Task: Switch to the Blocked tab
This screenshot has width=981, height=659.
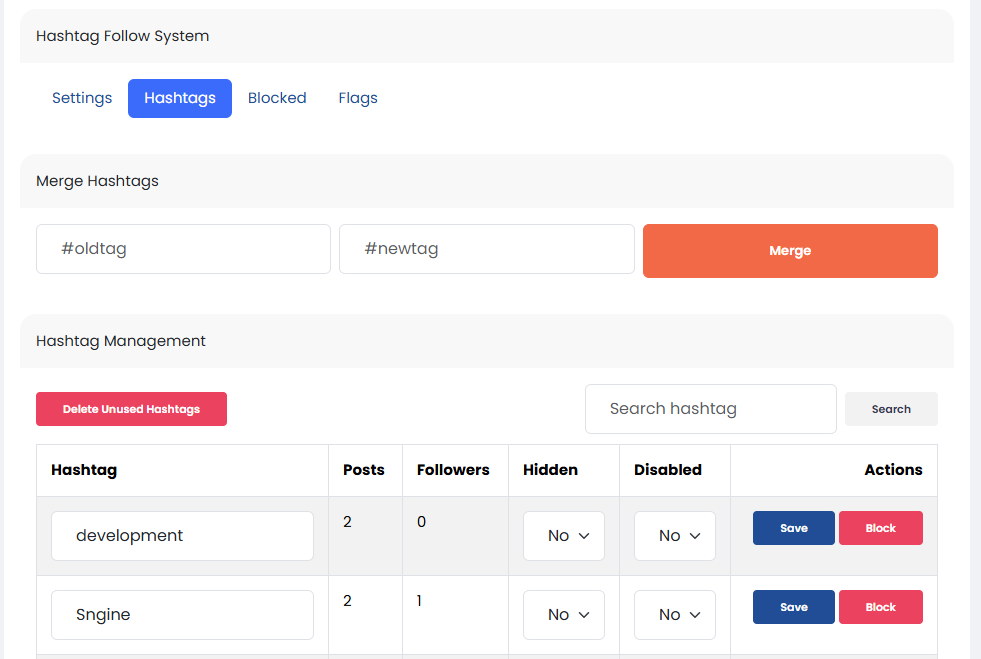Action: tap(277, 98)
